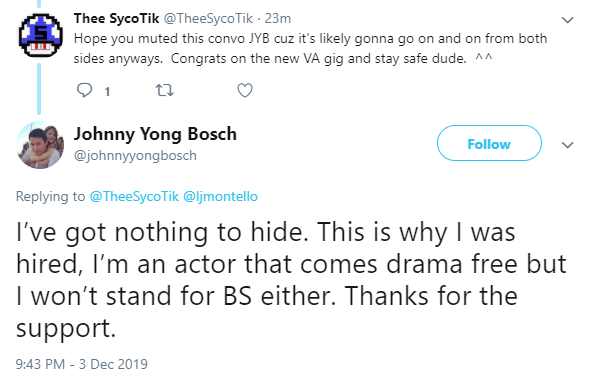Click the reply count number 1
The image size is (594, 381).
click(x=107, y=91)
